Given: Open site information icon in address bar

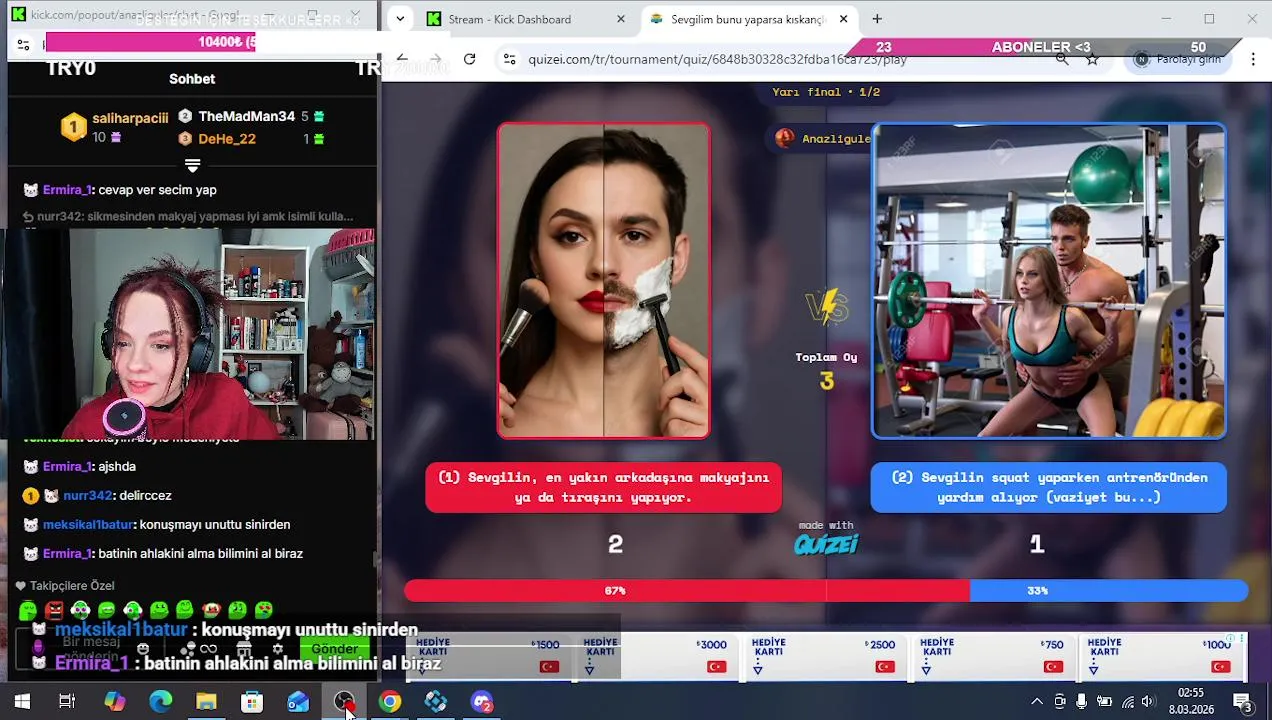Looking at the screenshot, I should [x=509, y=59].
